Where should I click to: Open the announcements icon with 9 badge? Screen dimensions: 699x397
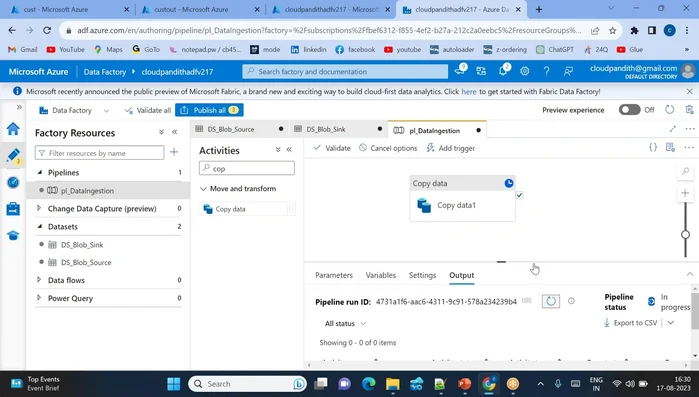[x=461, y=70]
